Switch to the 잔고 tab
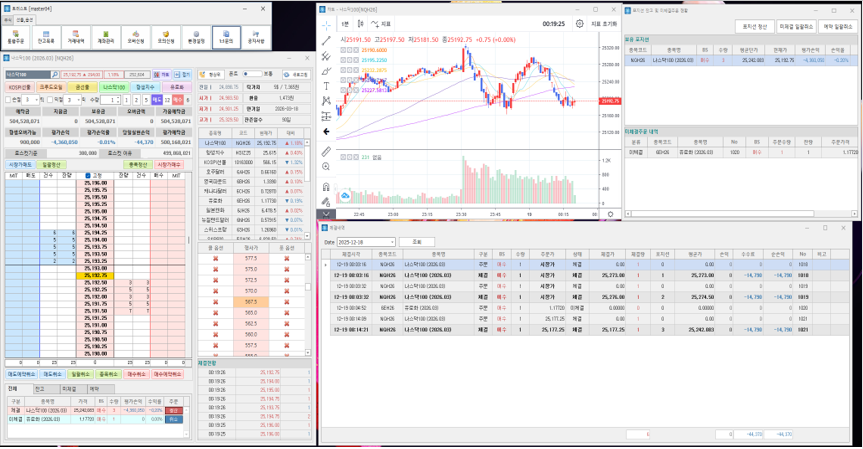 39,389
